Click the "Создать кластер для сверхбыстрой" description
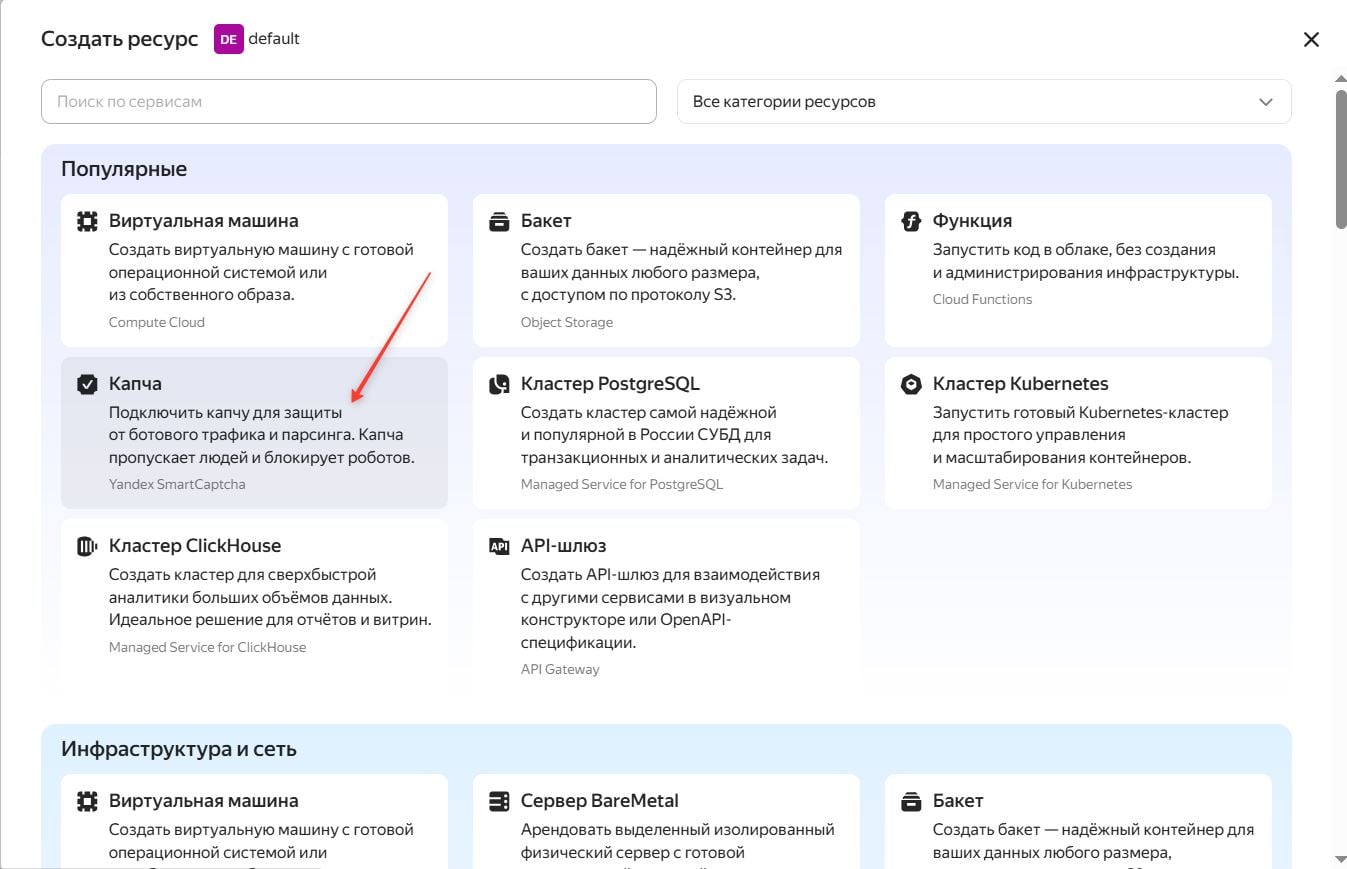1347x869 pixels. pos(270,597)
